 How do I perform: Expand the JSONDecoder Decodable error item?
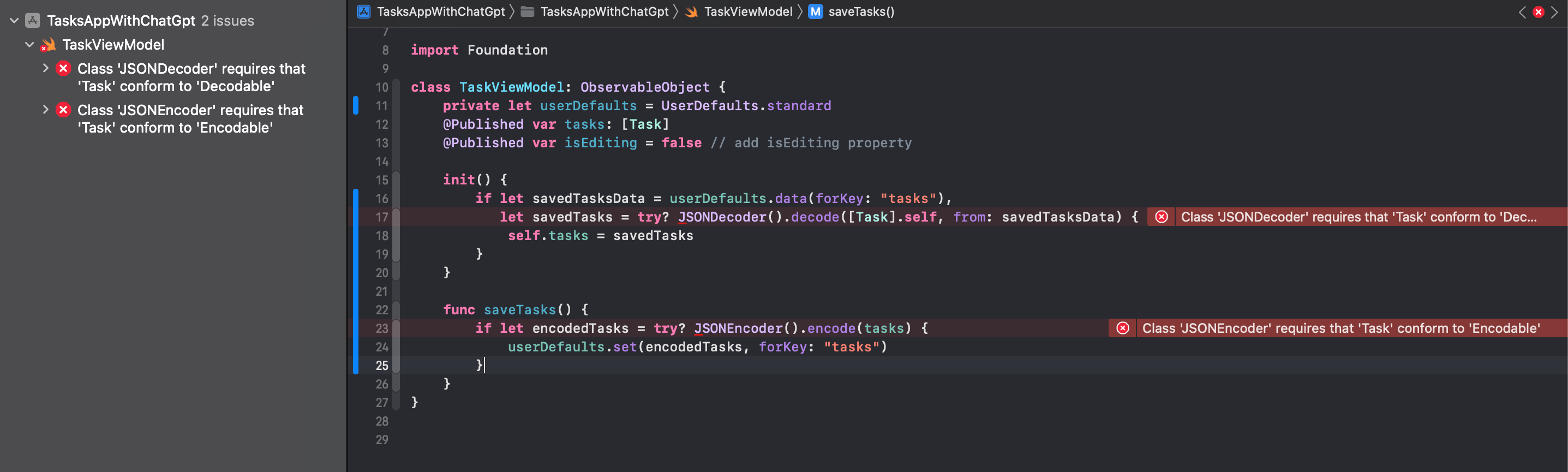pyautogui.click(x=45, y=68)
